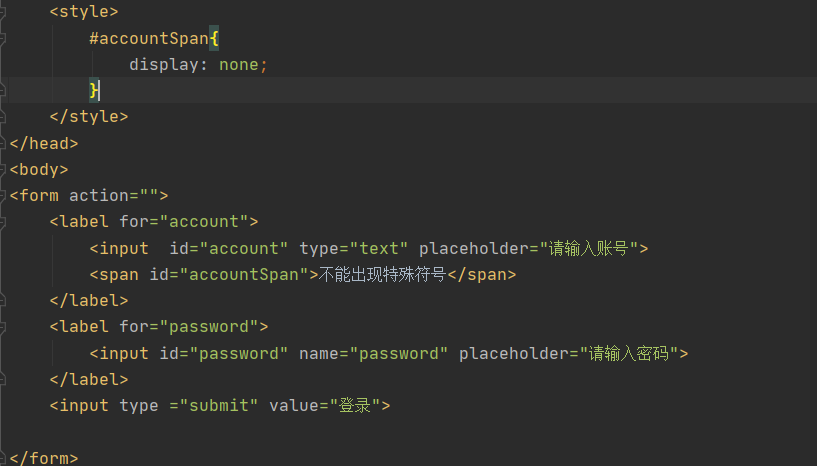The image size is (817, 466).
Task: Click the closing </form> tag
Action: click(x=43, y=458)
